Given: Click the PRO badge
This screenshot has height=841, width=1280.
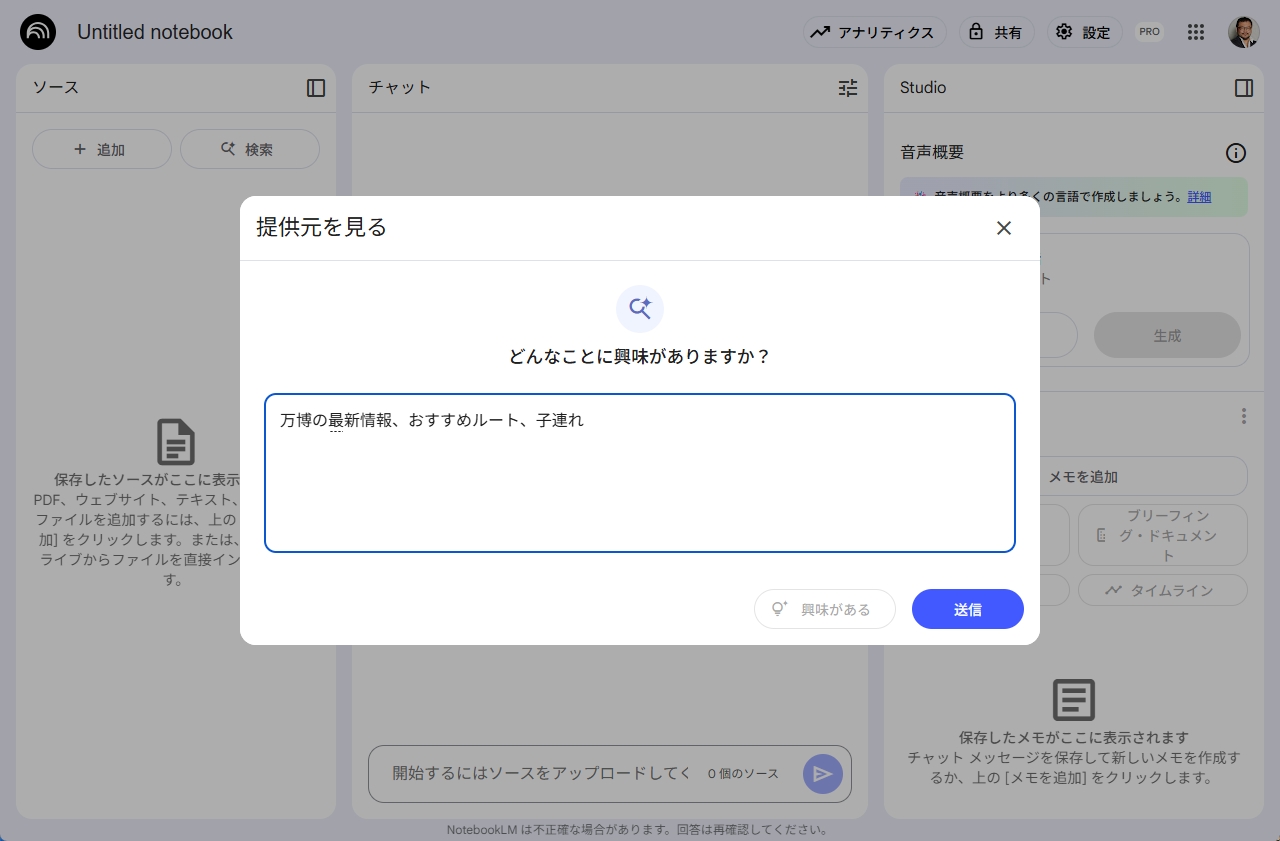Looking at the screenshot, I should 1149,32.
